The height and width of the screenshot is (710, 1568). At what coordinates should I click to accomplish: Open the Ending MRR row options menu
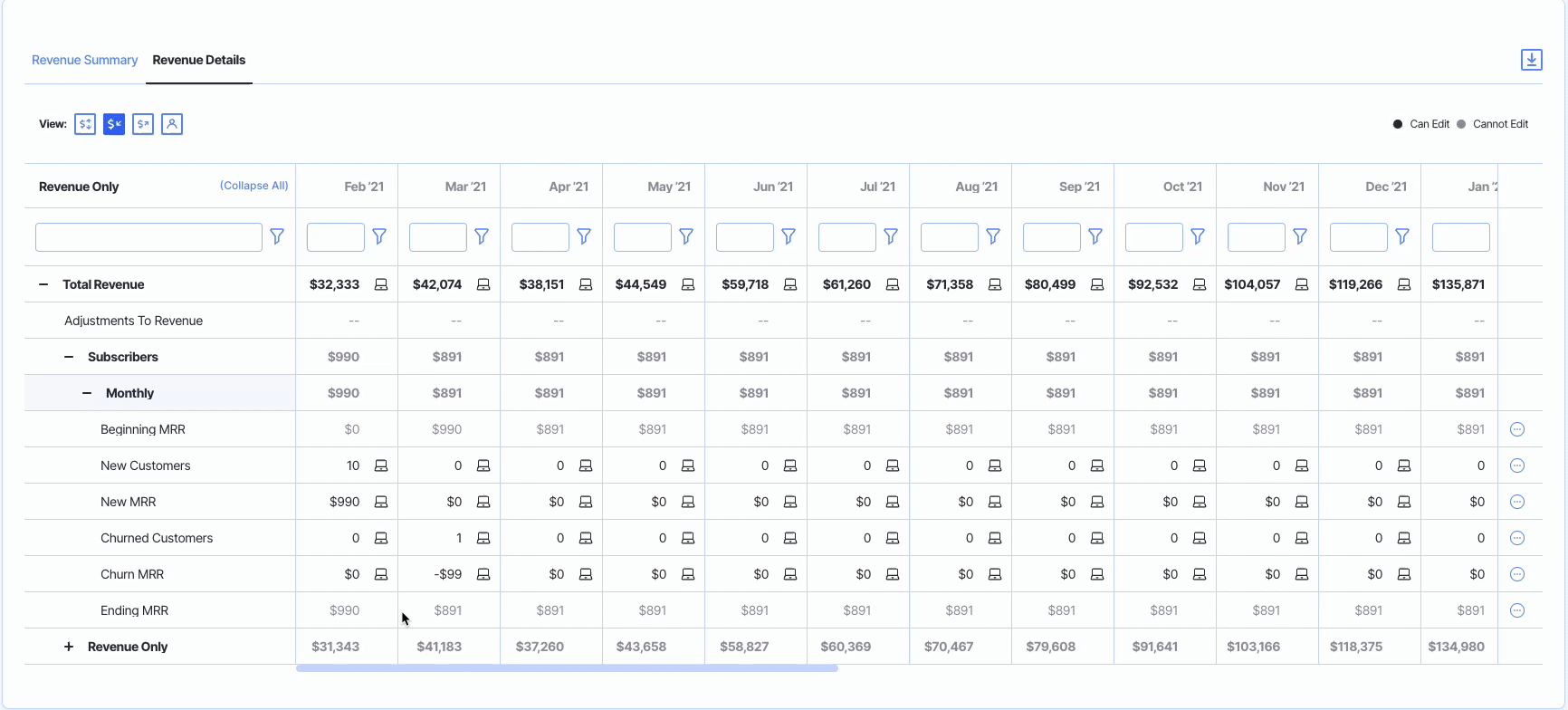[1517, 610]
